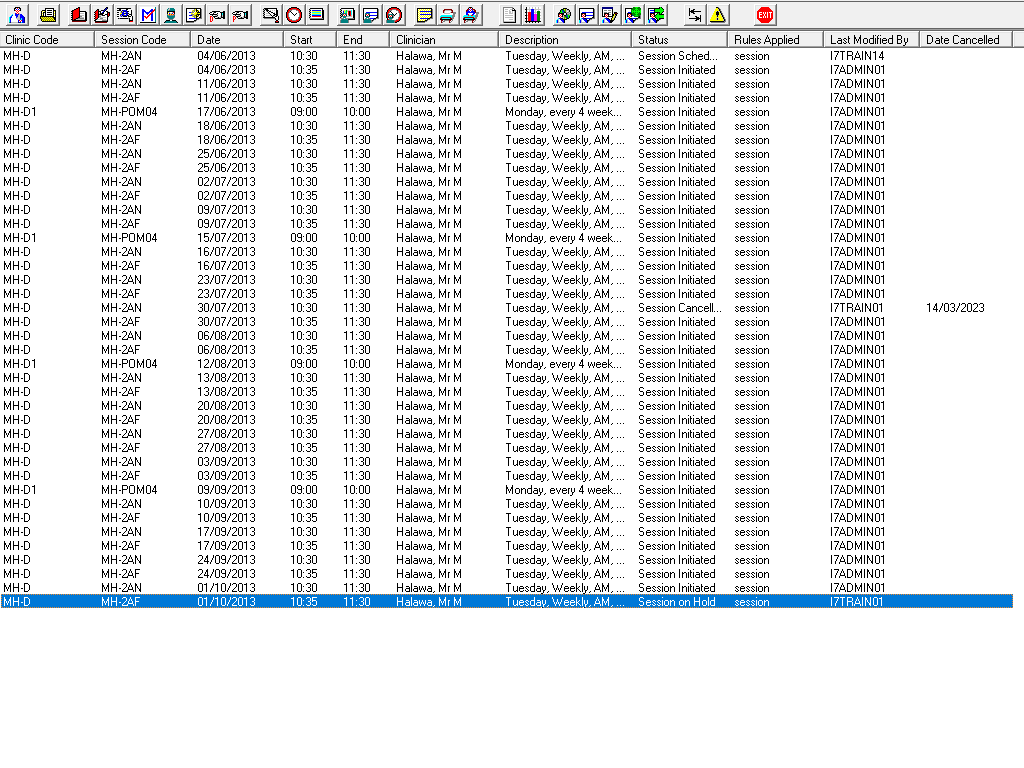This screenshot has width=1024, height=768.
Task: Select MH-2AN session on 25/06/2013
Action: 506,154
